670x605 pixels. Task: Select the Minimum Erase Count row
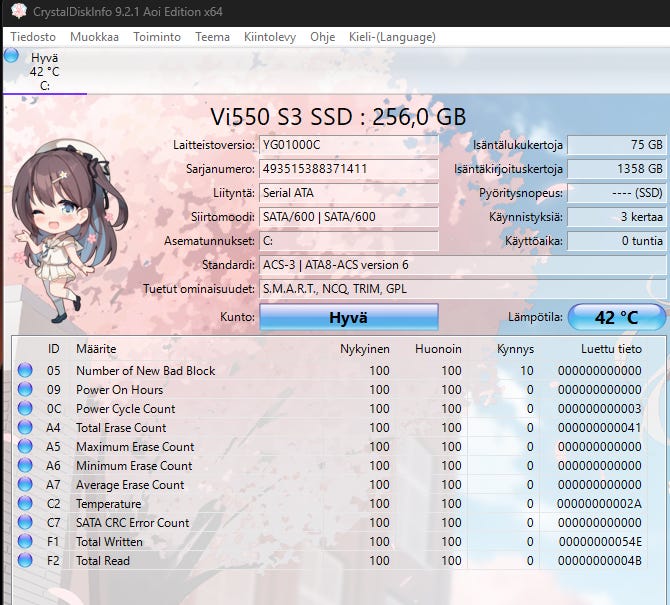coord(330,465)
